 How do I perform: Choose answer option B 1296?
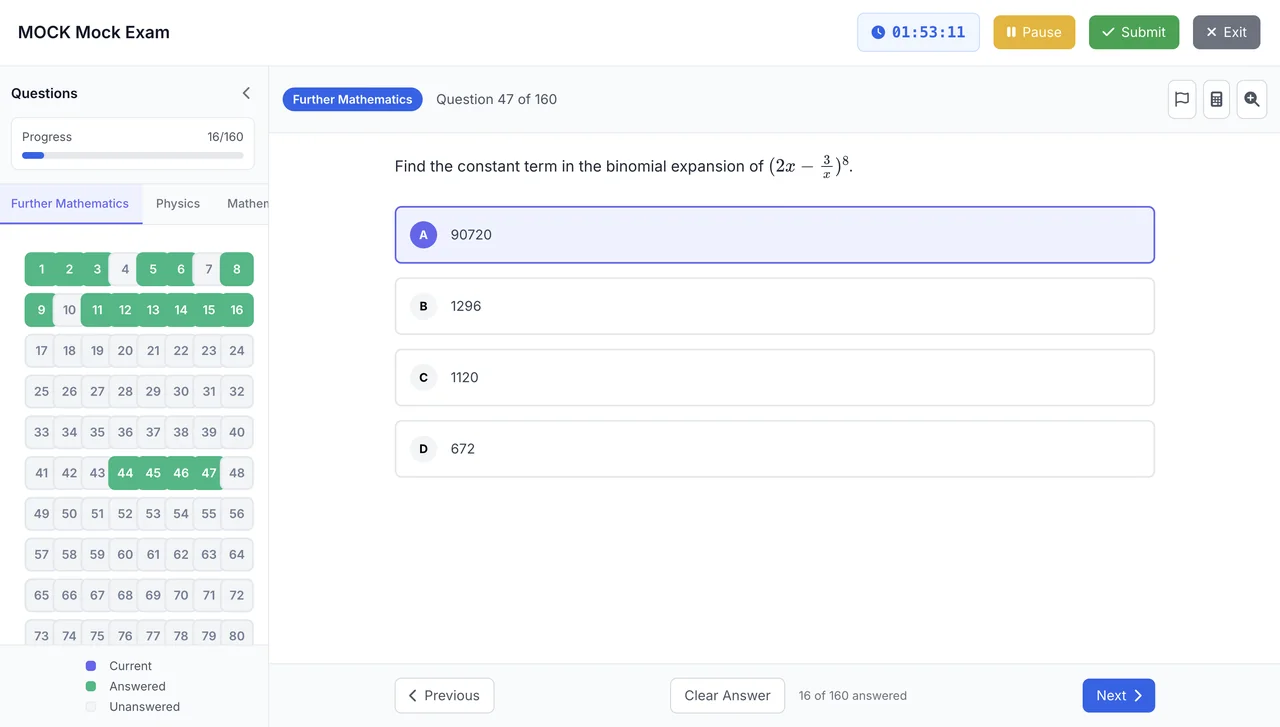[775, 306]
